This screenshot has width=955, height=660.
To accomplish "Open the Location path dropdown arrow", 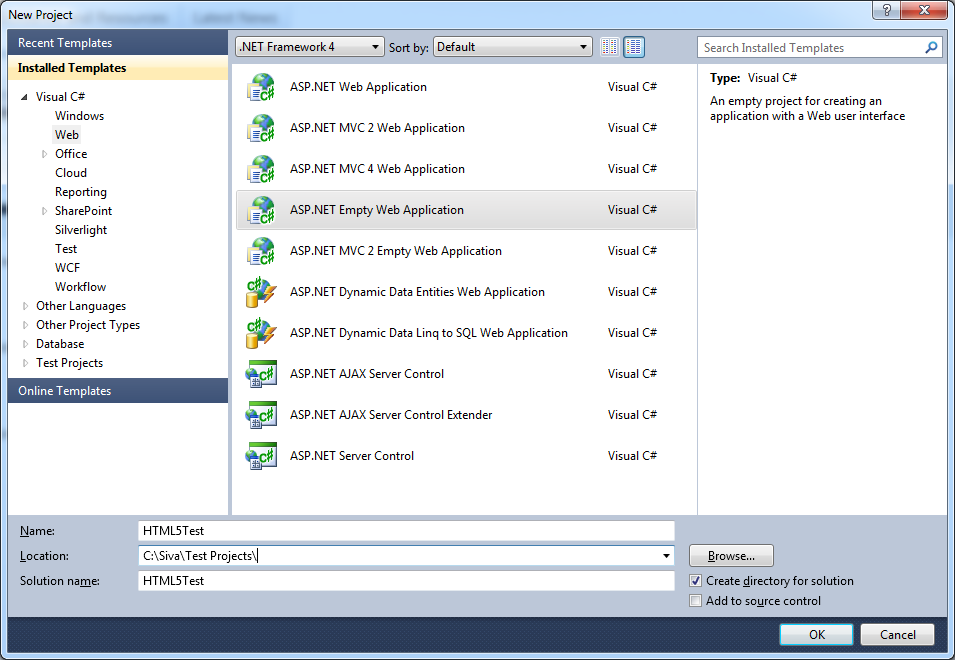I will pos(666,556).
